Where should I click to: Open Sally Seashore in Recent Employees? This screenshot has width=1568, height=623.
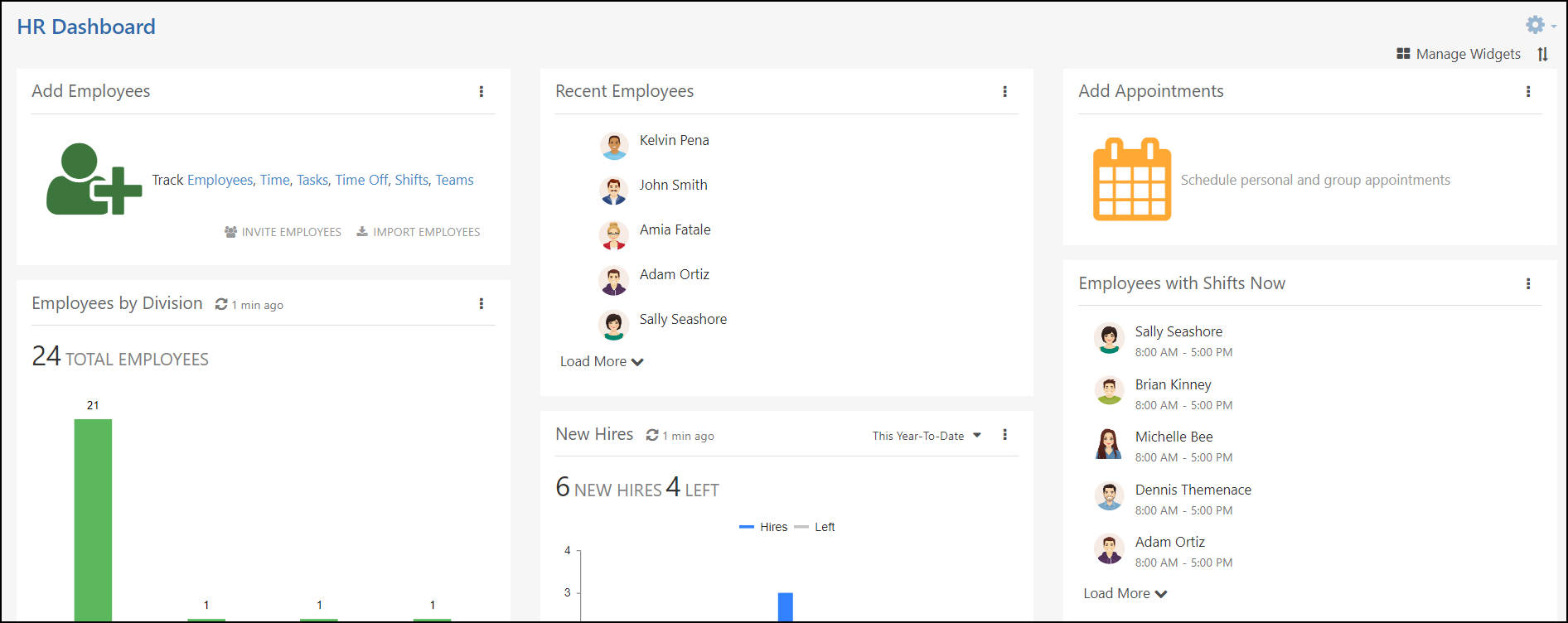683,319
